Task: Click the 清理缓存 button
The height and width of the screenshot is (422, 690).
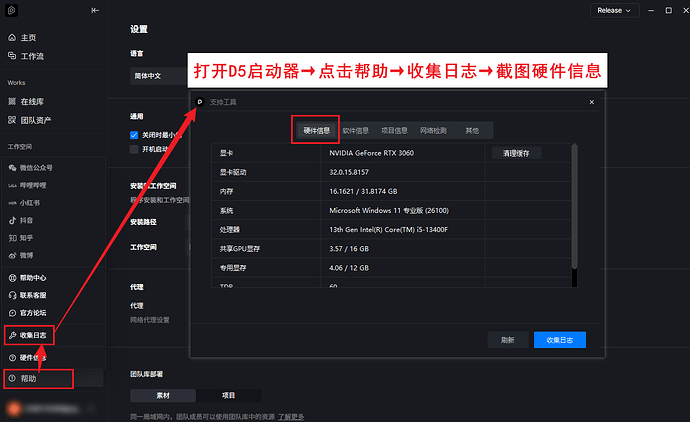Action: pyautogui.click(x=522, y=153)
